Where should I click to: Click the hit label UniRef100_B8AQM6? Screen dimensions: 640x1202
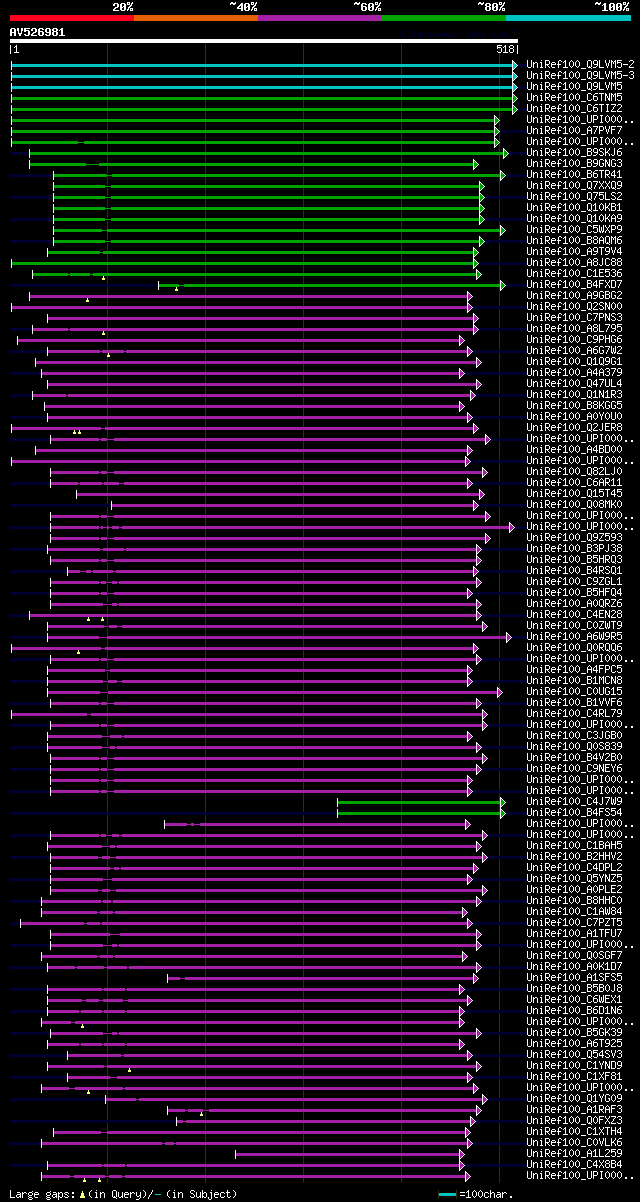[x=575, y=240]
